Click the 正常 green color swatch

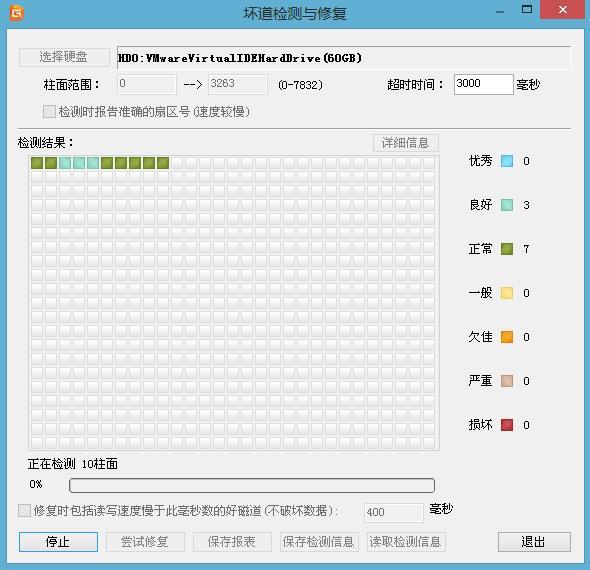pyautogui.click(x=506, y=249)
